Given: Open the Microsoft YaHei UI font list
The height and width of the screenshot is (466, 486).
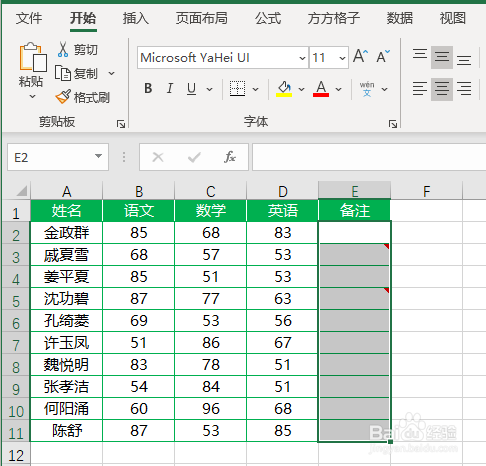Looking at the screenshot, I should pyautogui.click(x=302, y=58).
